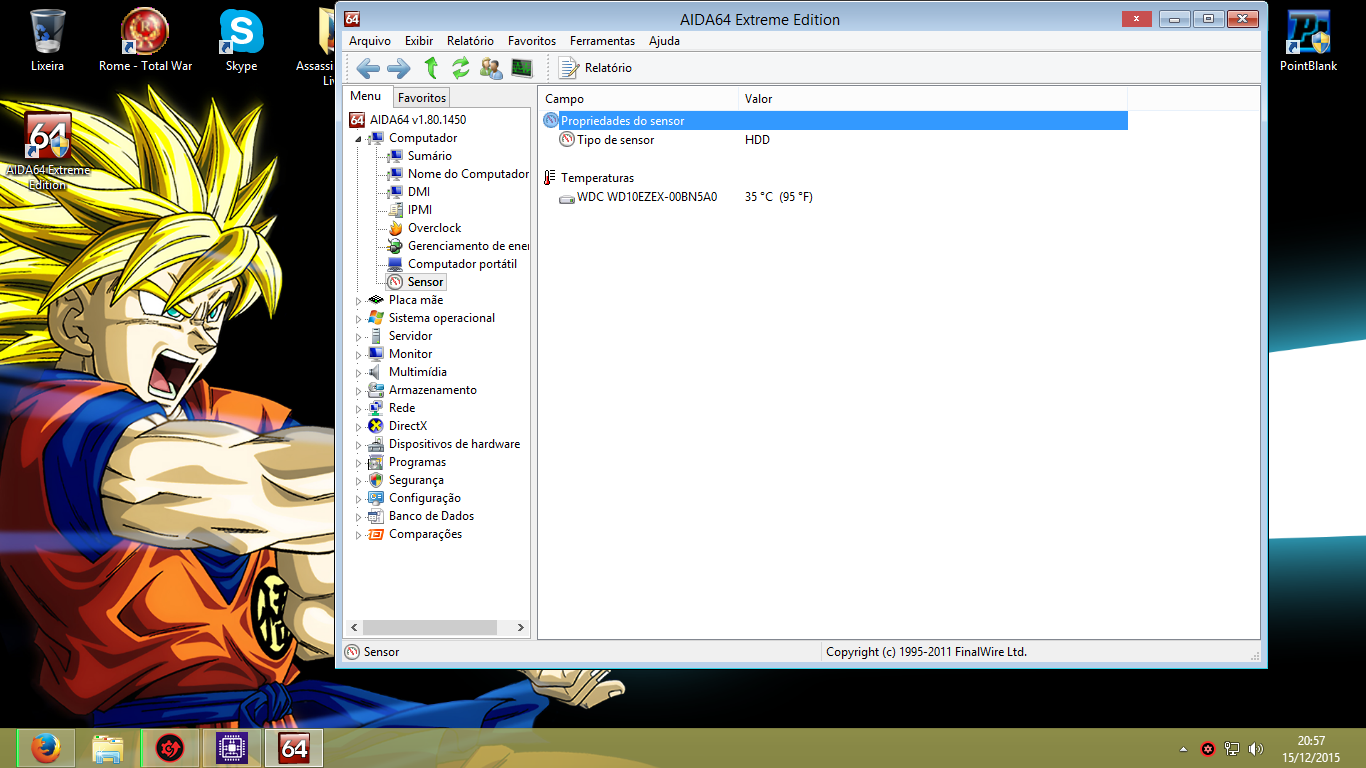
Task: Expand the Sistema operacional node
Action: point(359,319)
